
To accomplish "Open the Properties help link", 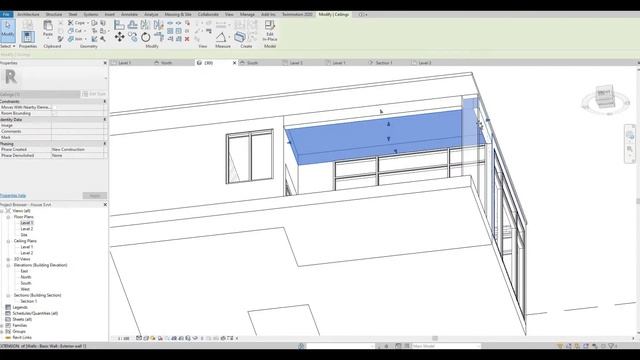I will tap(13, 196).
